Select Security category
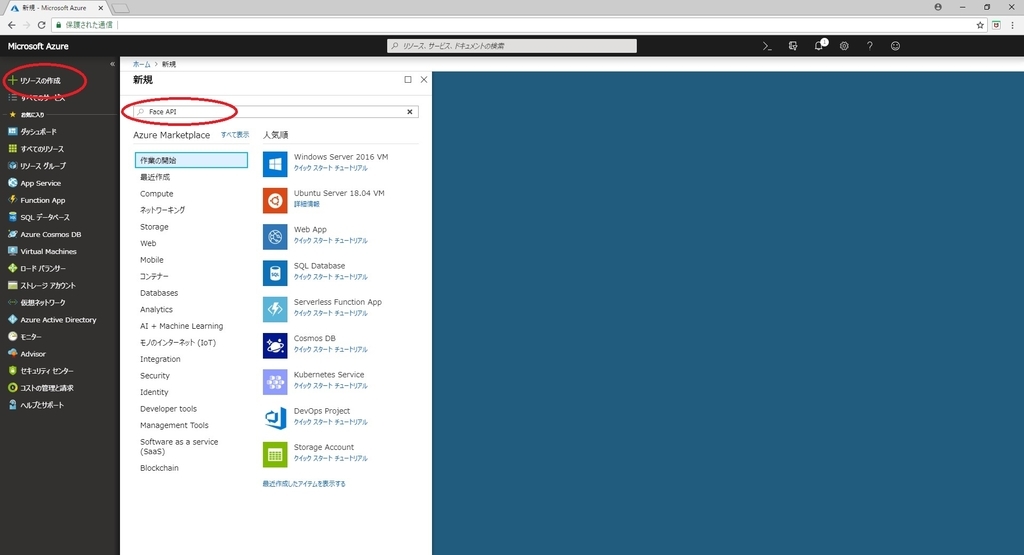 [x=155, y=375]
